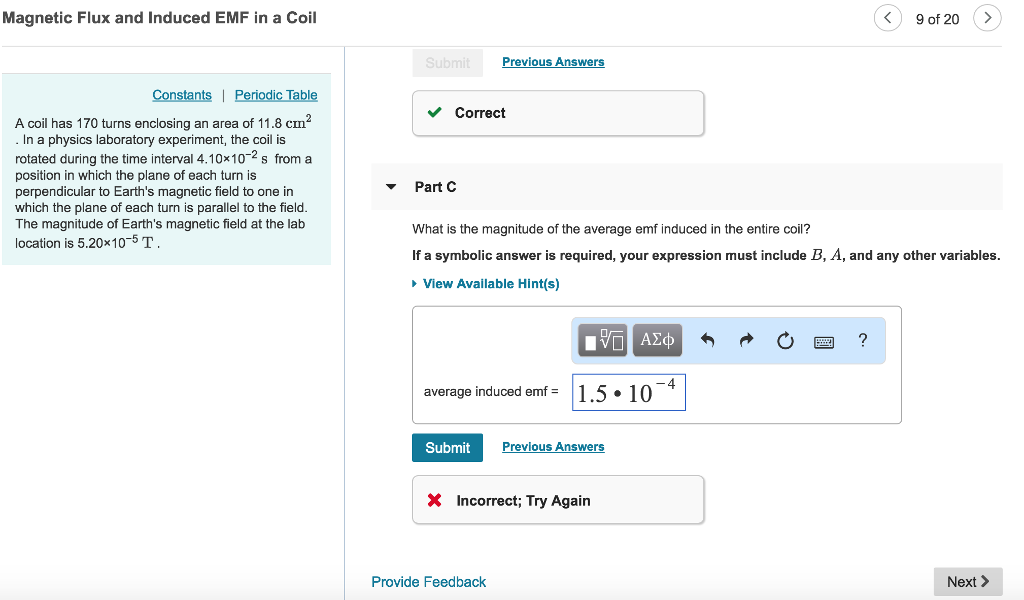Click inside the average induced emf input field
The image size is (1024, 600).
tap(628, 391)
